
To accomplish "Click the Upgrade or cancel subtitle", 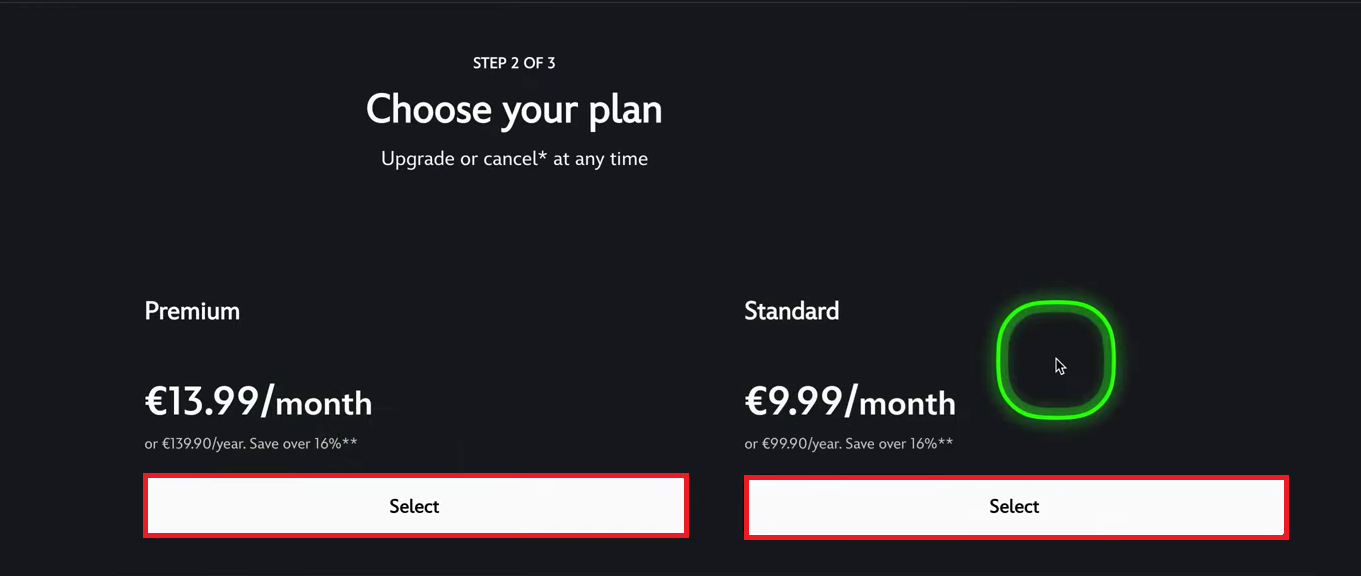I will 514,159.
